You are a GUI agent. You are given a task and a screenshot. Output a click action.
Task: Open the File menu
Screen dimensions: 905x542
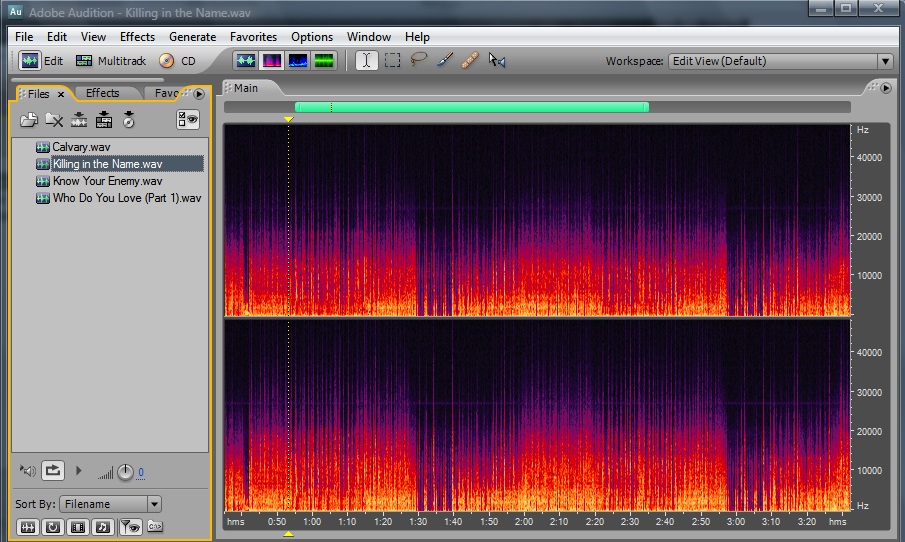[x=24, y=36]
